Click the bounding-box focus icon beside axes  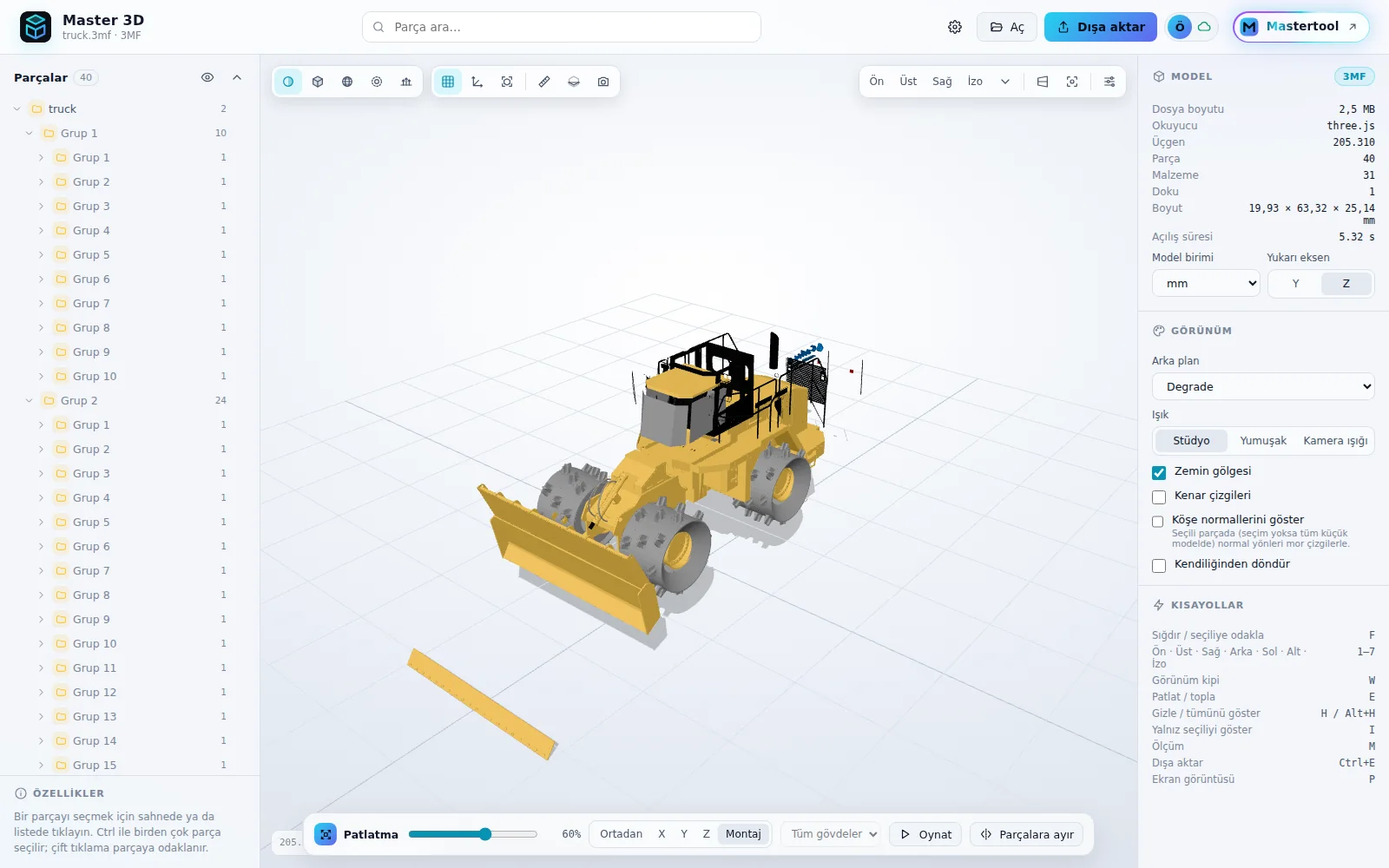(507, 82)
